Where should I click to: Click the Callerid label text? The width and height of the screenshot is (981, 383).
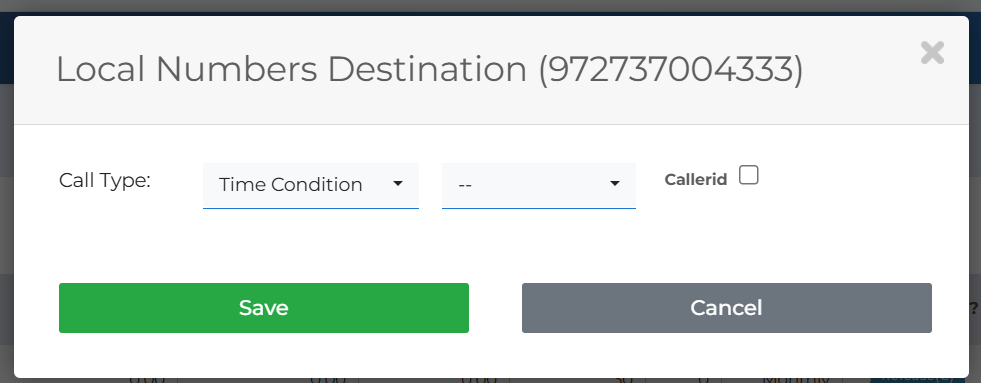[696, 180]
